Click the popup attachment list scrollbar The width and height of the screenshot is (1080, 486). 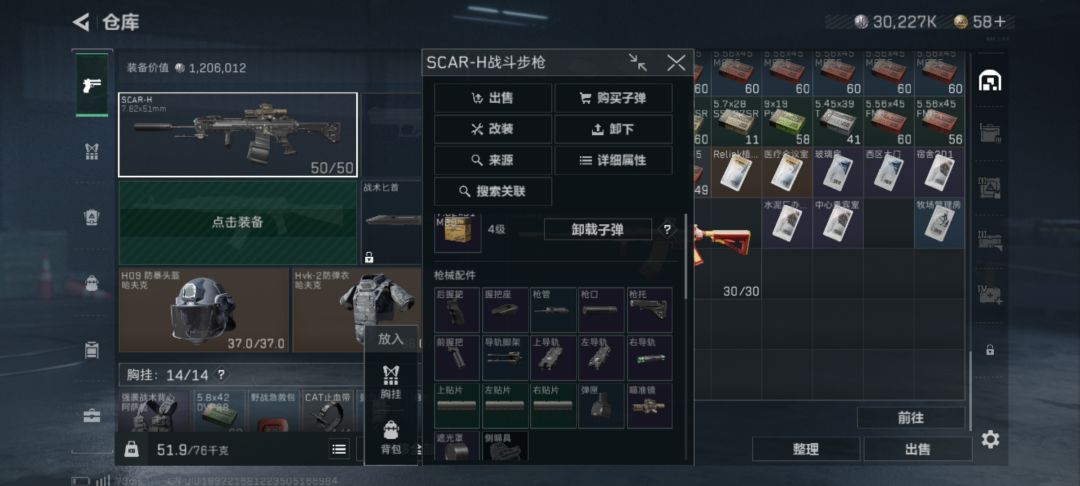[x=685, y=256]
